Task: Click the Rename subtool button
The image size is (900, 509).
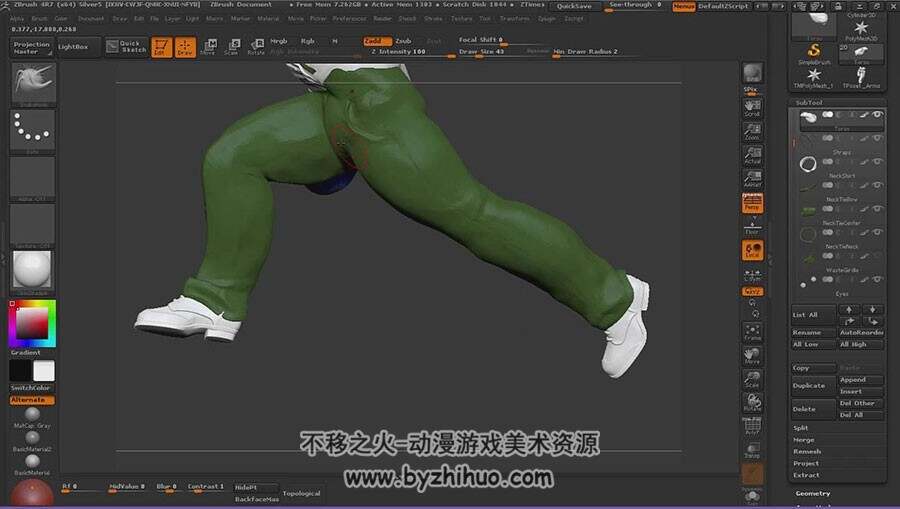Action: pos(813,333)
